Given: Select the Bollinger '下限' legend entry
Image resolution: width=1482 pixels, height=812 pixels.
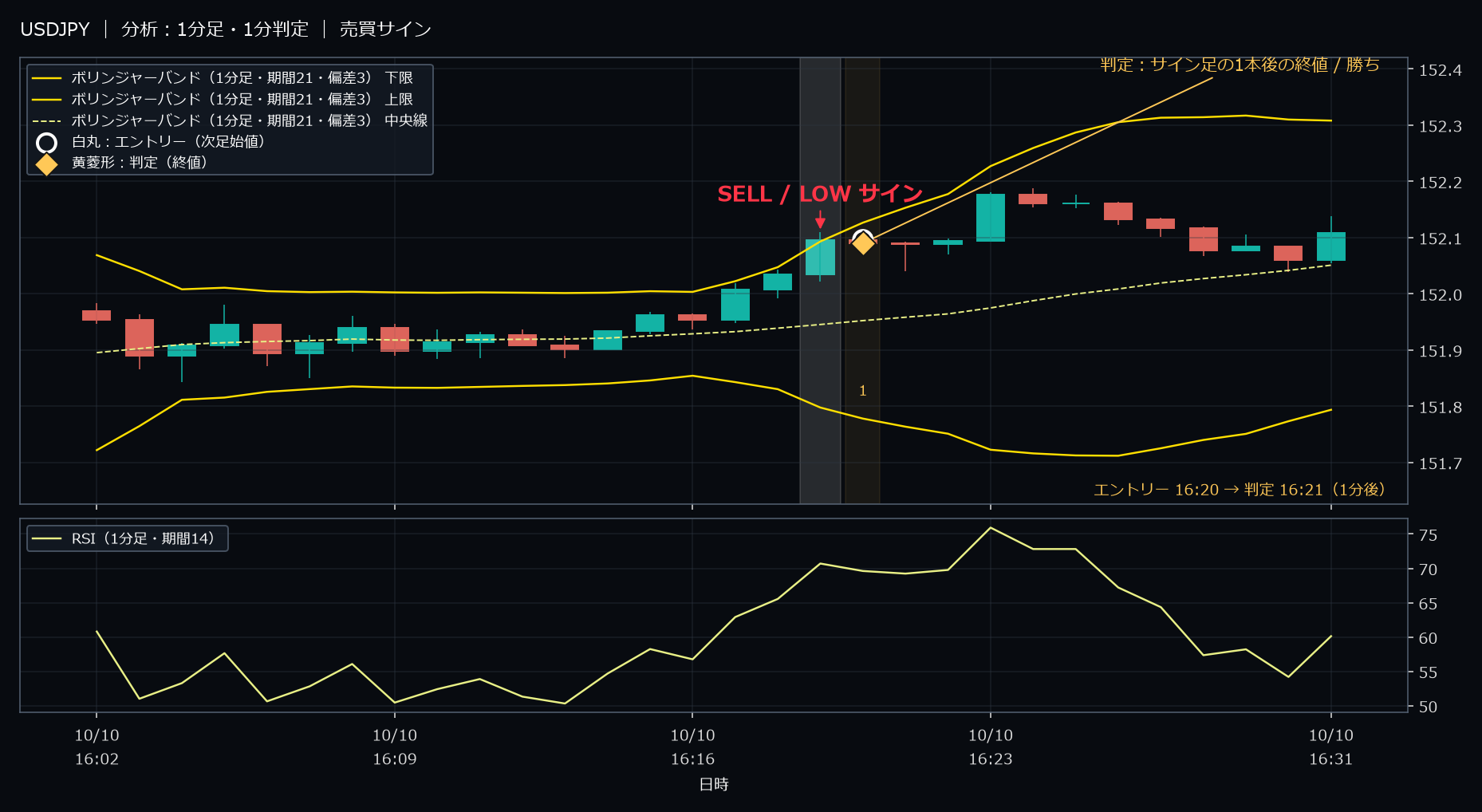Looking at the screenshot, I should pyautogui.click(x=223, y=78).
